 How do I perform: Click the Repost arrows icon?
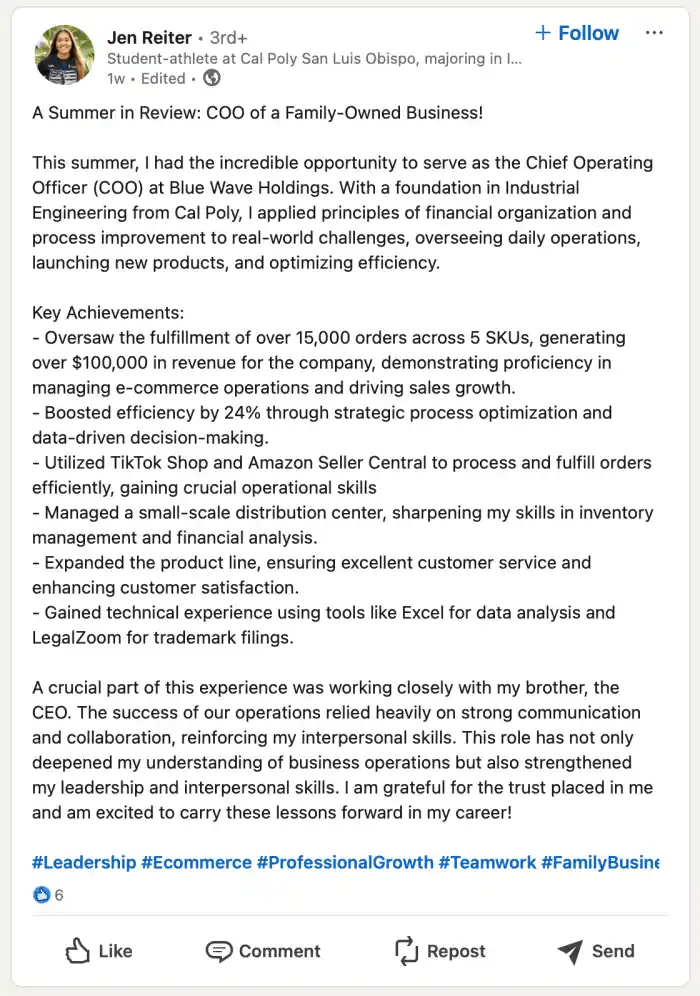coord(406,950)
